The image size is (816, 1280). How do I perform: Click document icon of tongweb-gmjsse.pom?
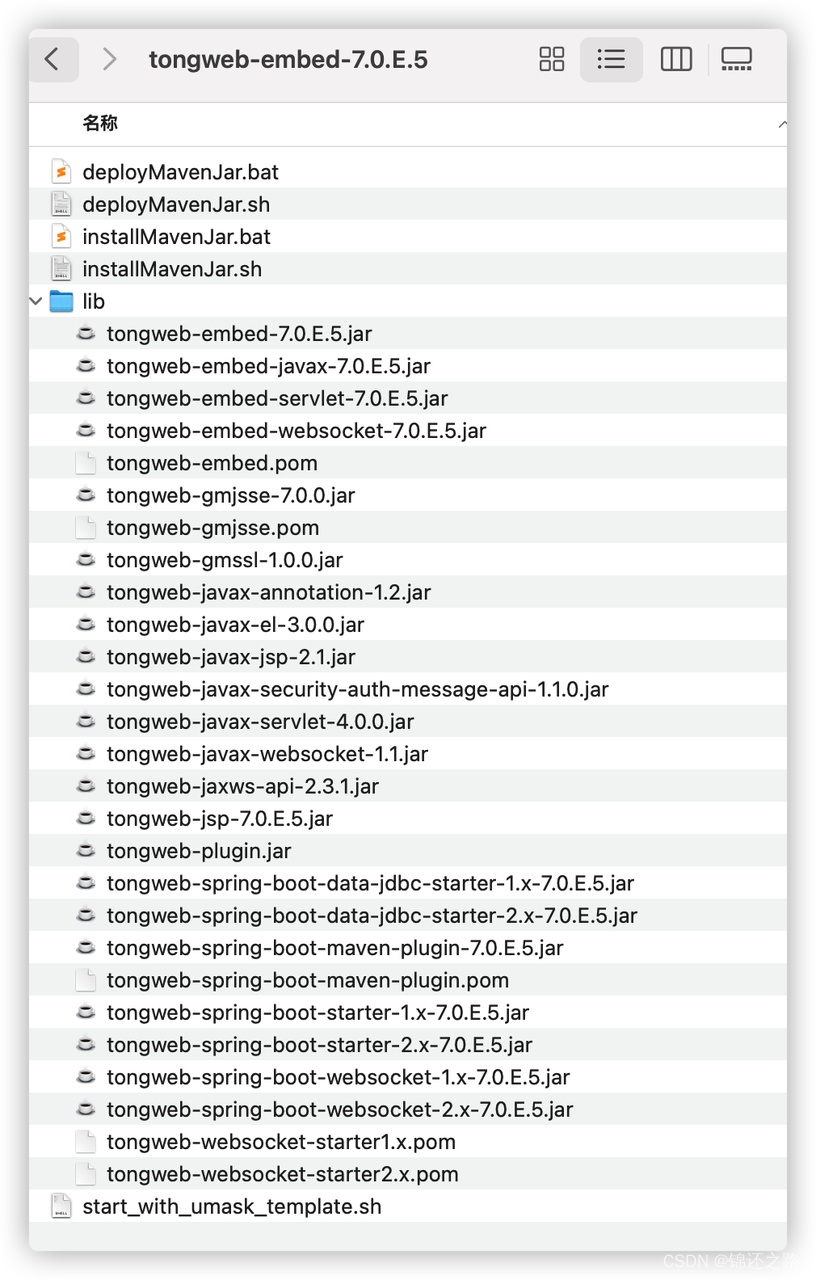click(x=86, y=527)
